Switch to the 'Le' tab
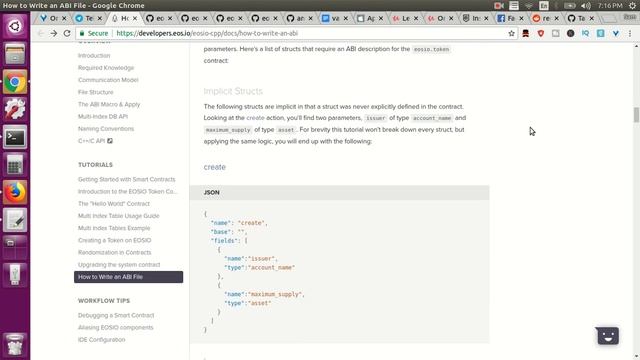Viewport: 640px width, 360px height. 406,18
